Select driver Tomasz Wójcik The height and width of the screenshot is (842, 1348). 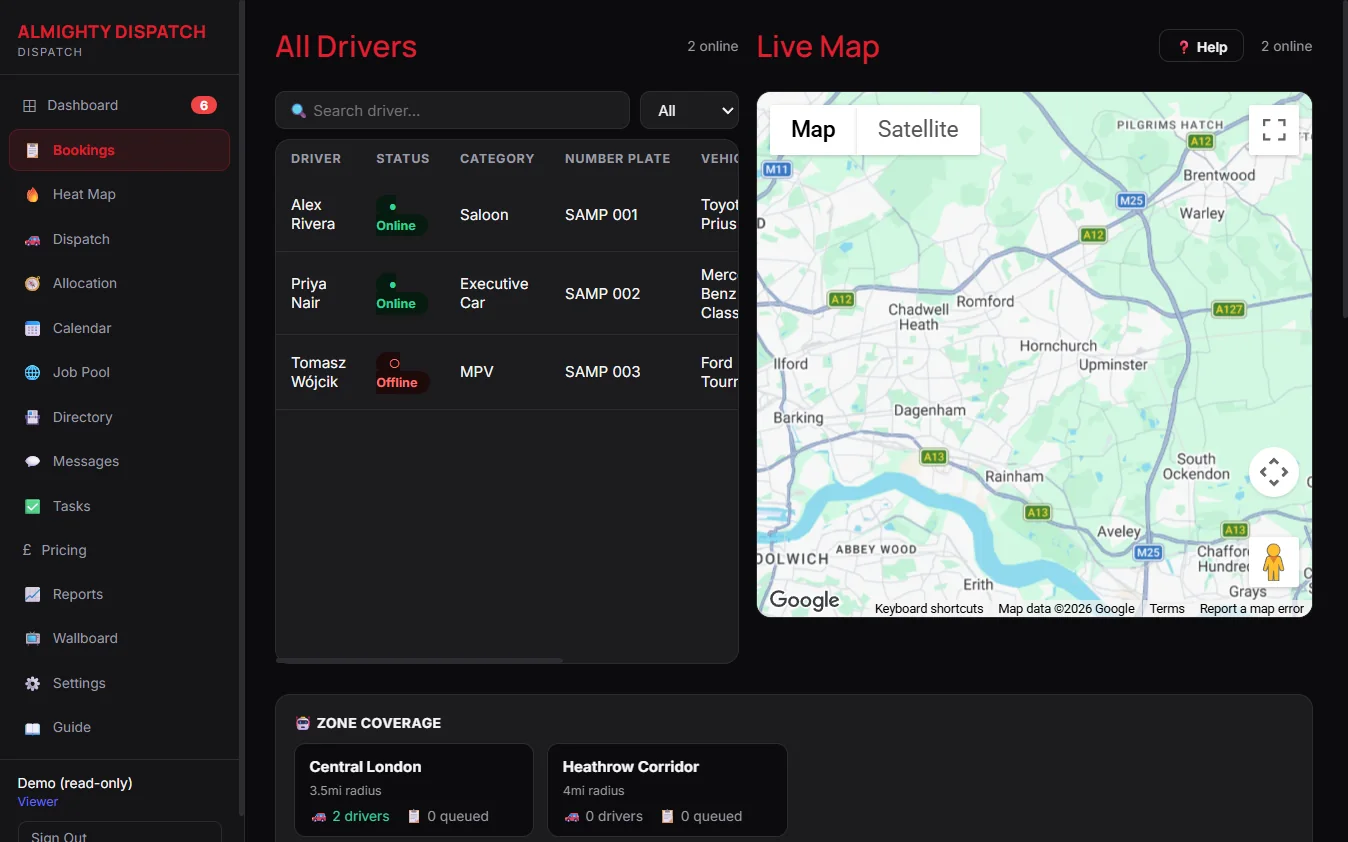click(318, 372)
